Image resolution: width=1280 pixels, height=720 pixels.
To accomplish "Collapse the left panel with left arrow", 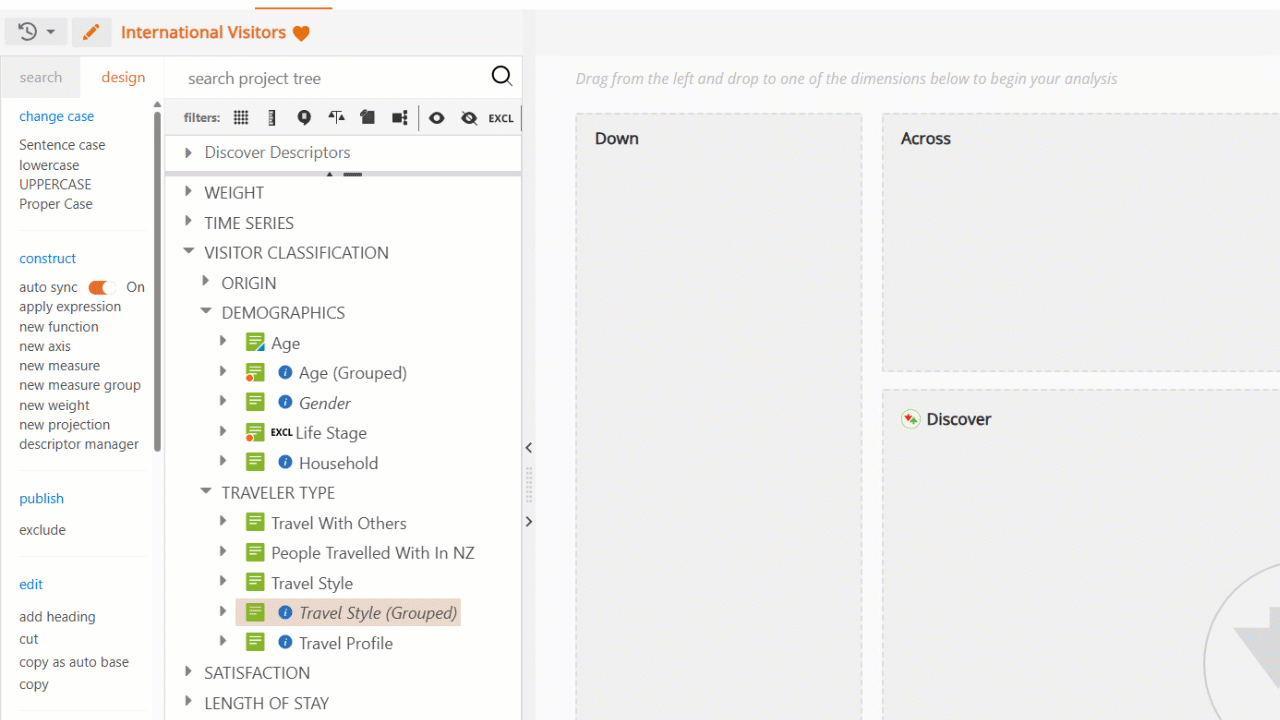I will [x=529, y=448].
